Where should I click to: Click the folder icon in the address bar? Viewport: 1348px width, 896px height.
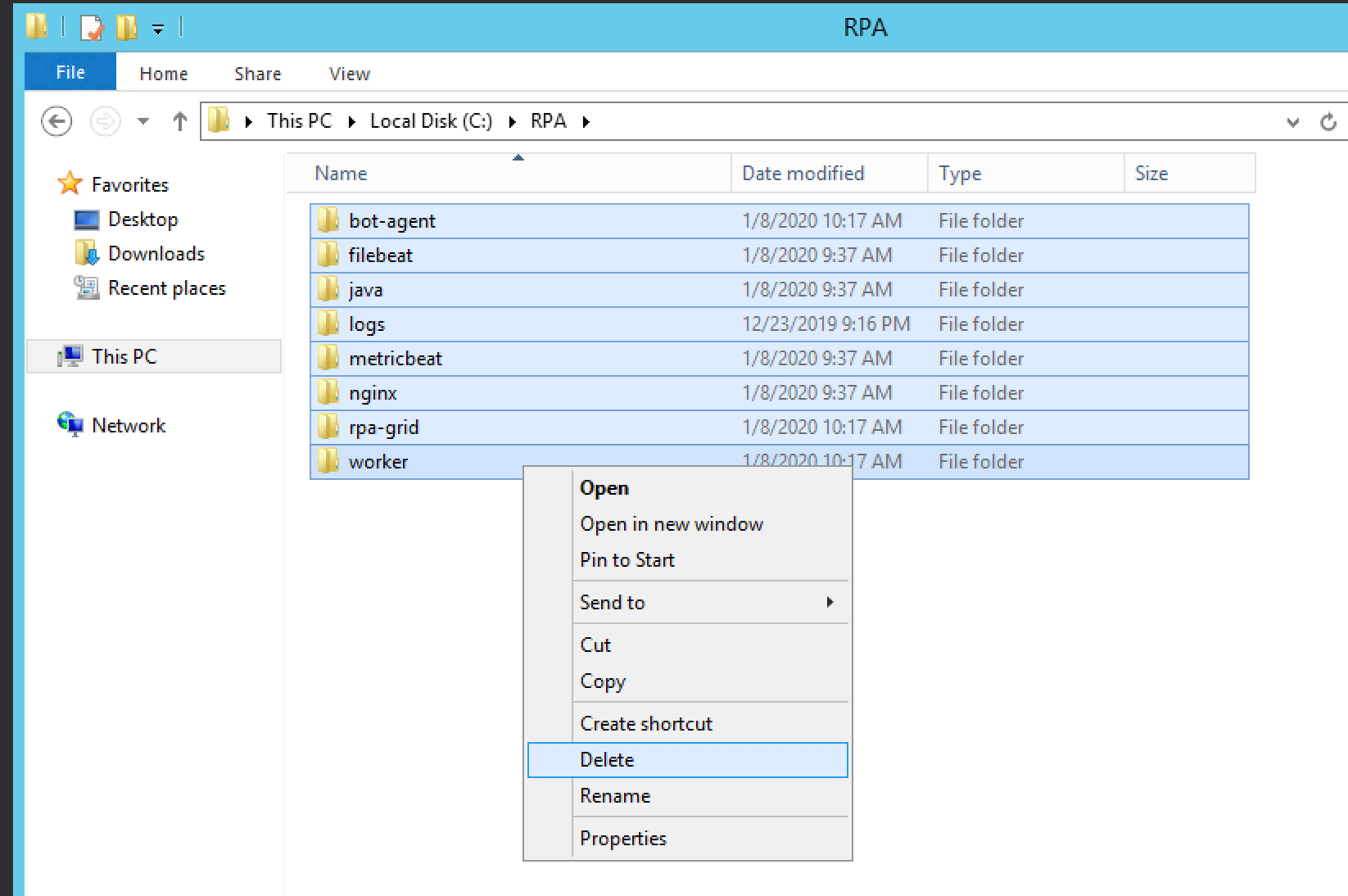(219, 120)
